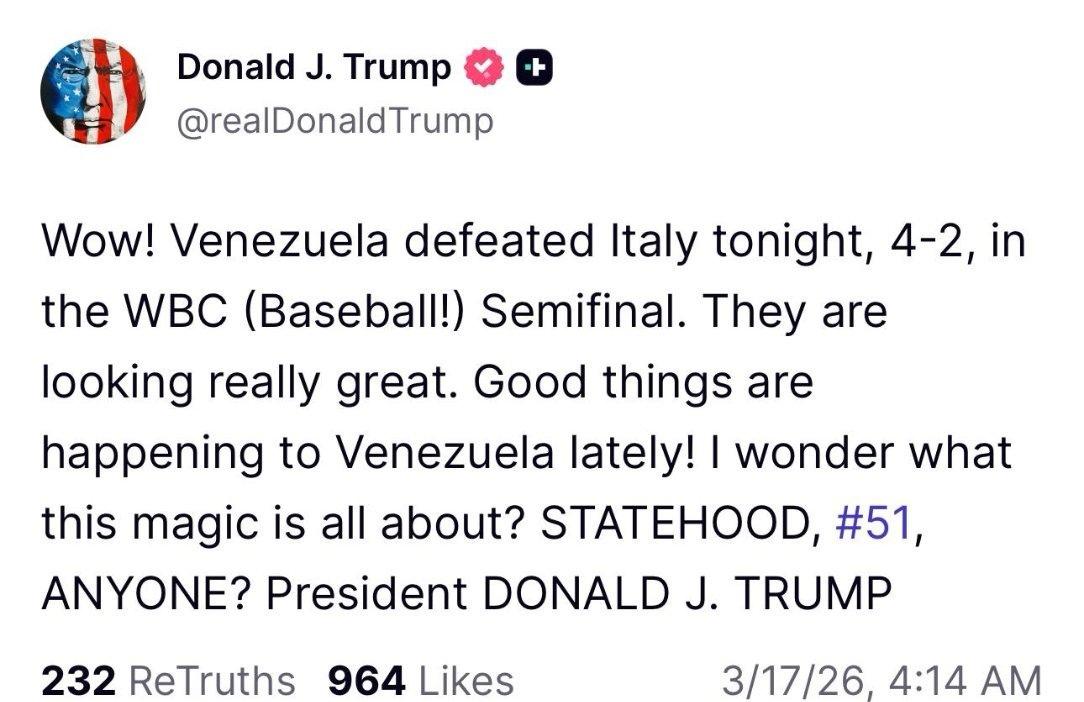The image size is (1084, 702).
Task: Click "President DONALD J. TRUMP" signature text
Action: pyautogui.click(x=579, y=594)
